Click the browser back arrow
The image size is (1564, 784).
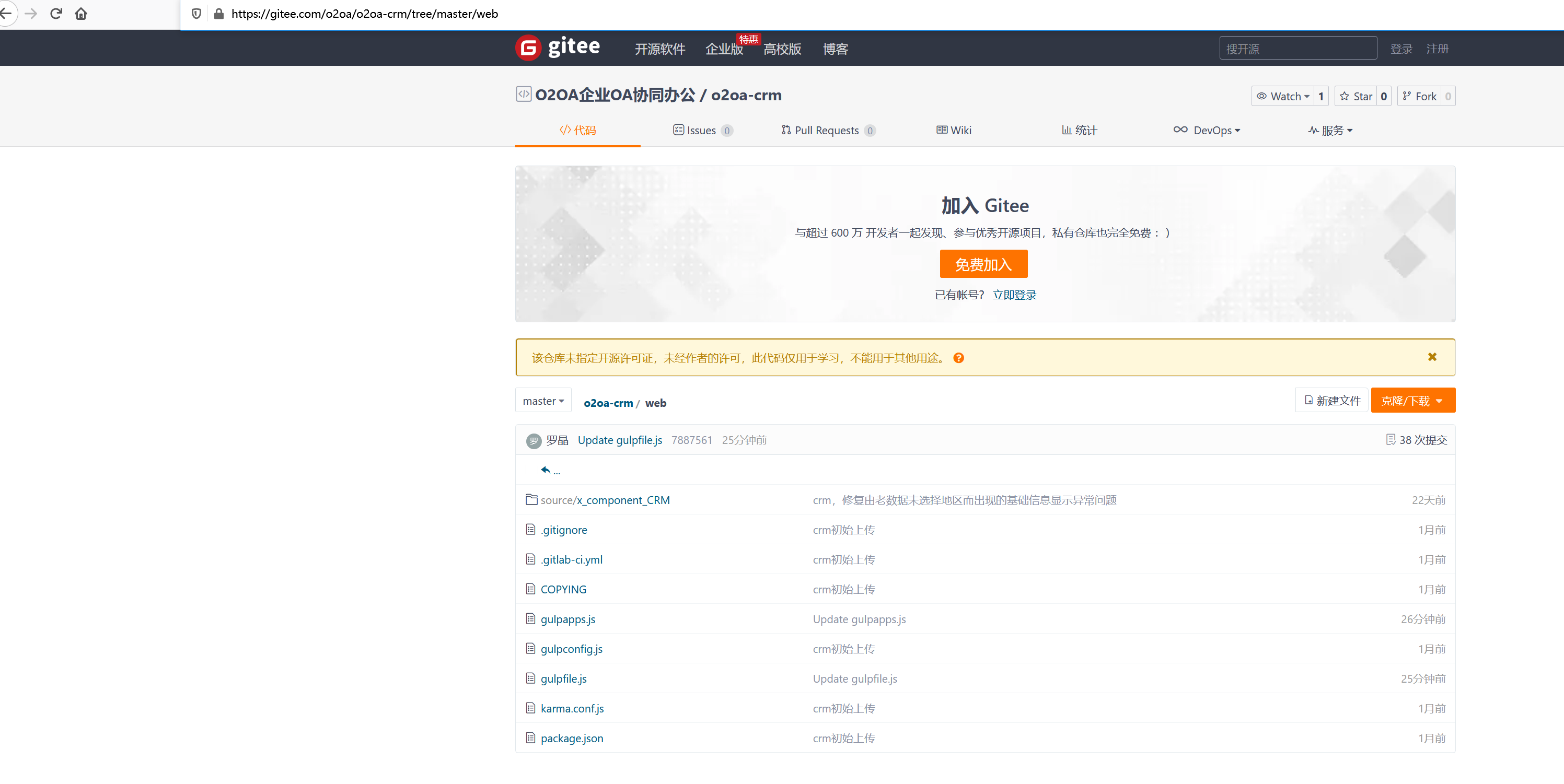pyautogui.click(x=6, y=14)
